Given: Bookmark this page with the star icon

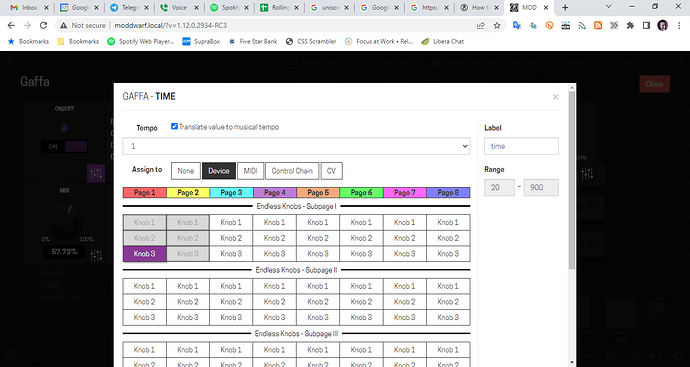Looking at the screenshot, I should point(497,26).
